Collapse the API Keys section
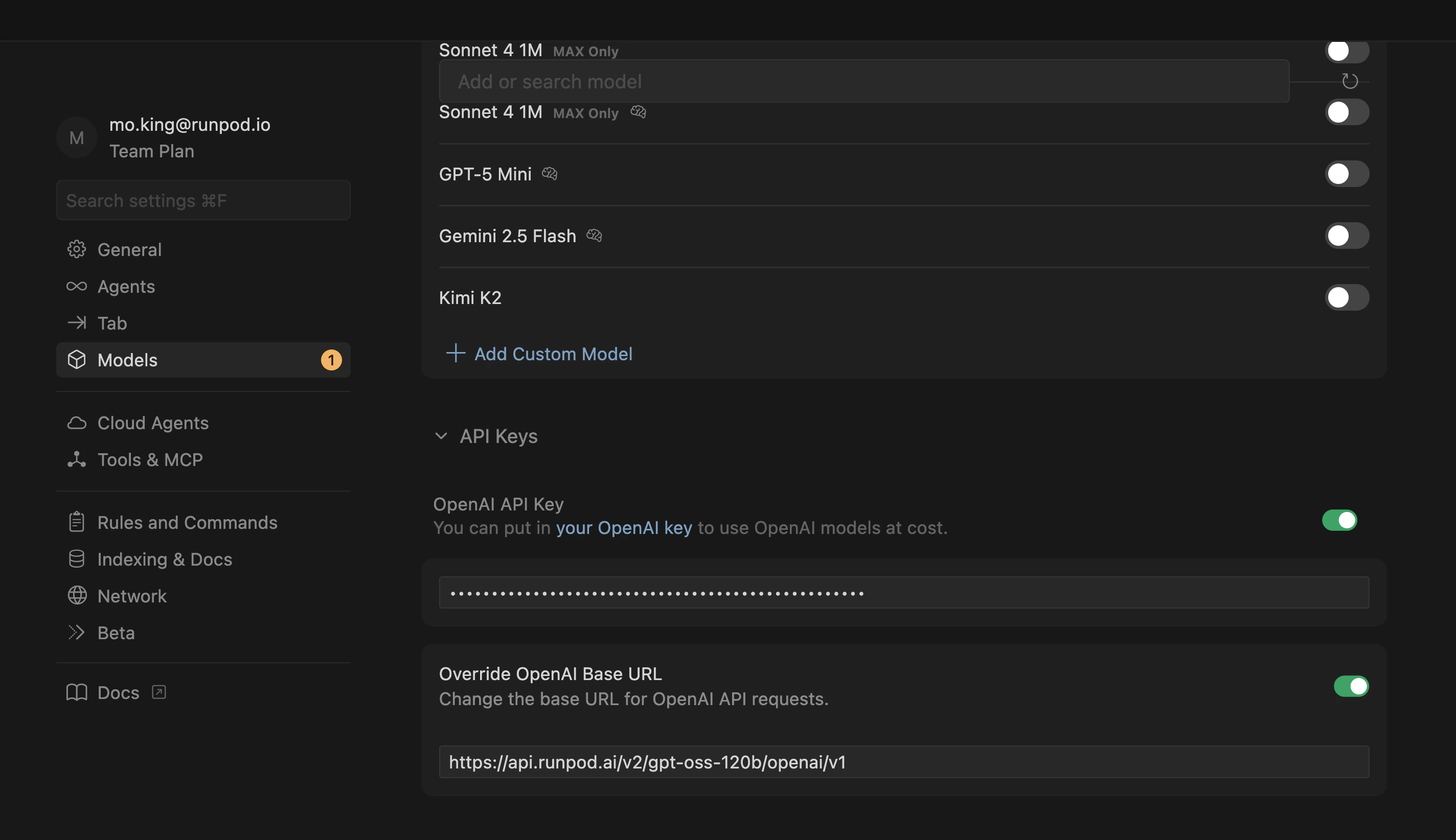The height and width of the screenshot is (840, 1456). click(x=442, y=436)
